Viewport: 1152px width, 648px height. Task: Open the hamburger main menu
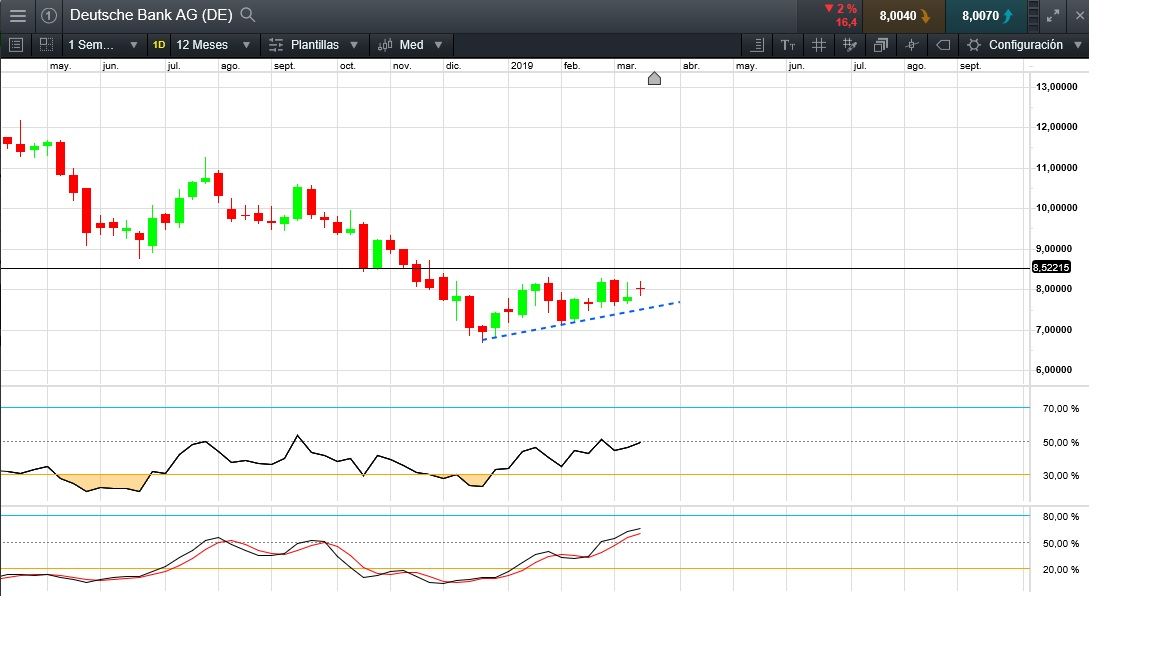[18, 15]
